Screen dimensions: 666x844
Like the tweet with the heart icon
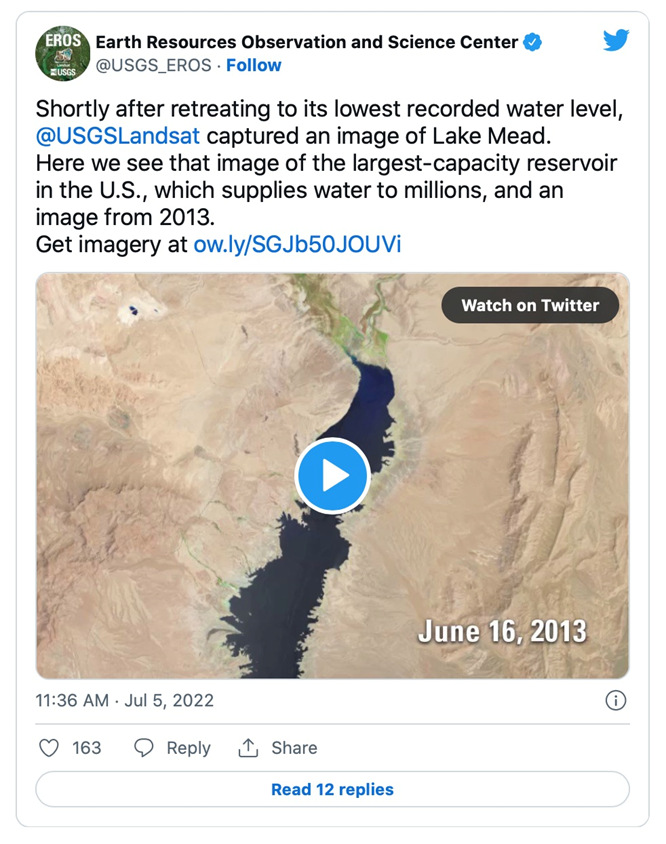click(49, 748)
